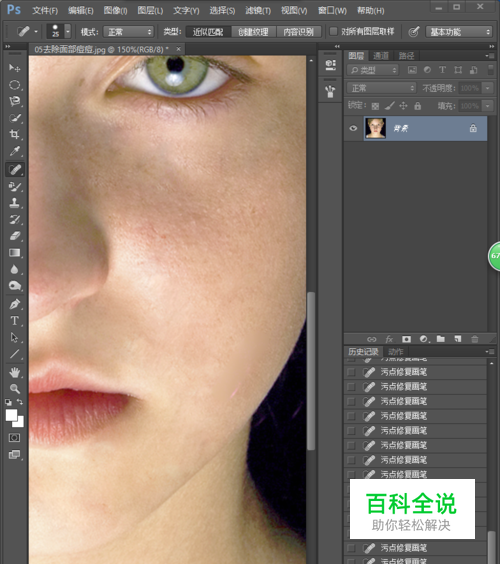Select the 近似匹配 type button

click(x=208, y=32)
